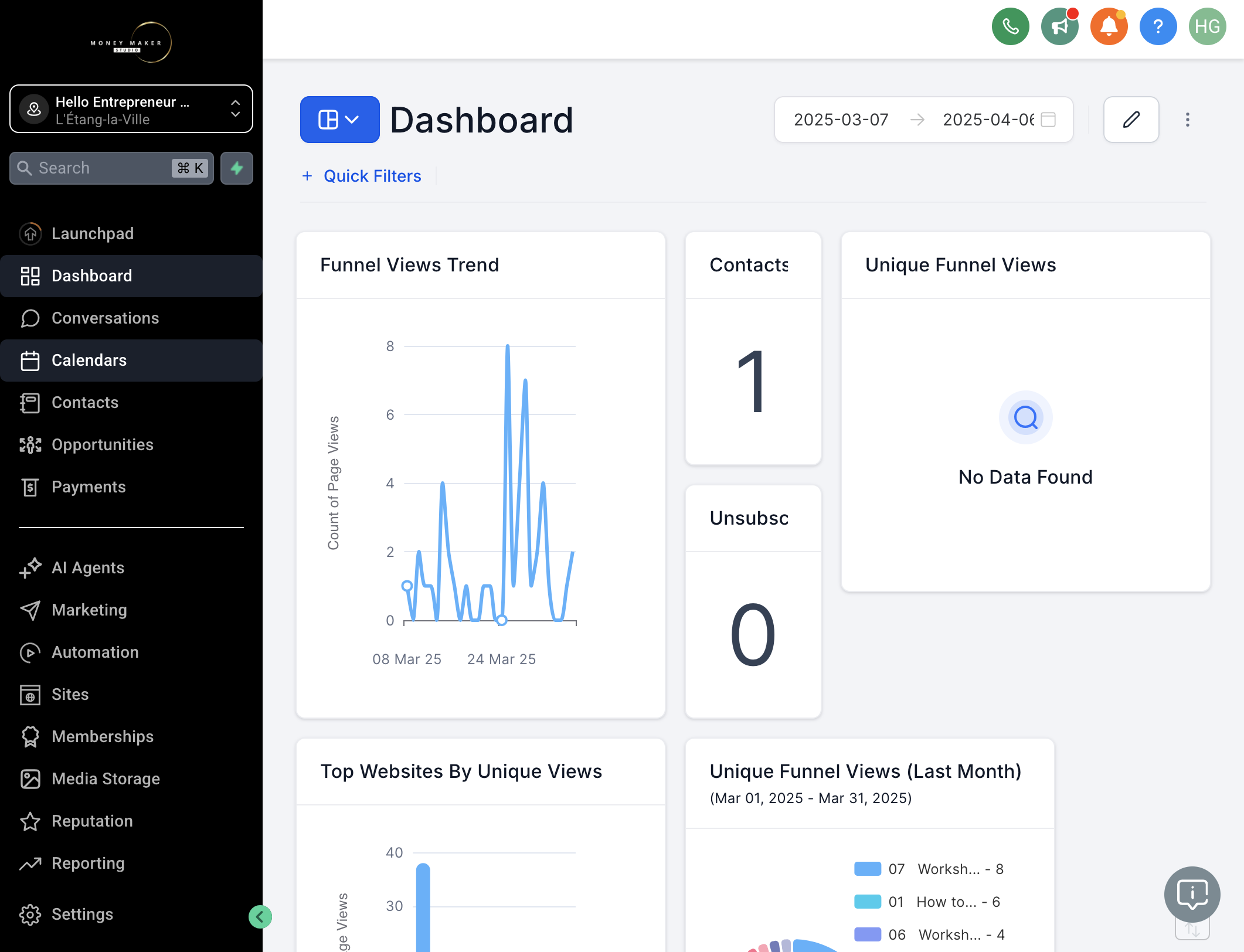Screen dimensions: 1244x952
Task: Click the 2025-03-07 start date field
Action: [841, 120]
